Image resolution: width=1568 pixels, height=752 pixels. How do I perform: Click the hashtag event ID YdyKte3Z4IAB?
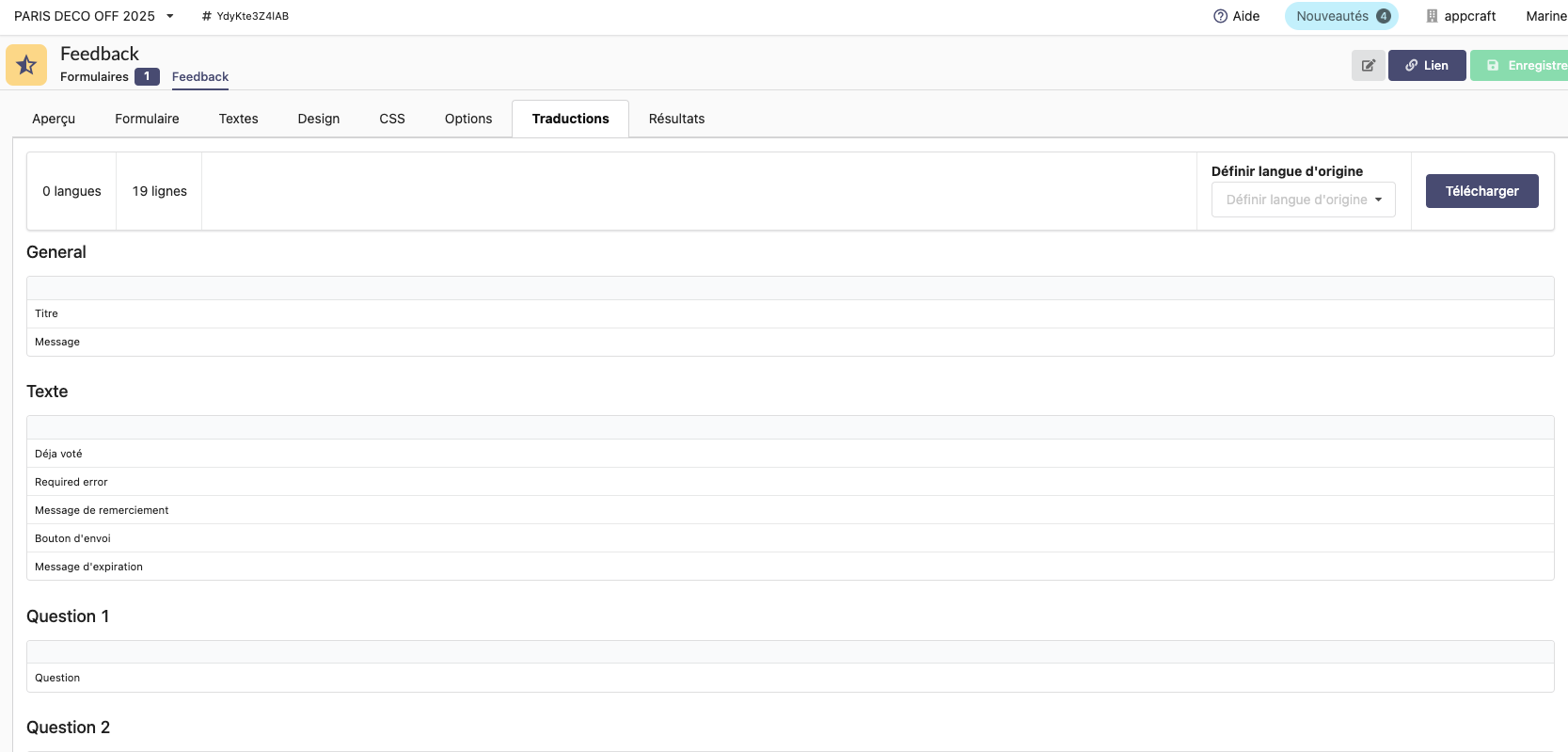click(x=245, y=16)
